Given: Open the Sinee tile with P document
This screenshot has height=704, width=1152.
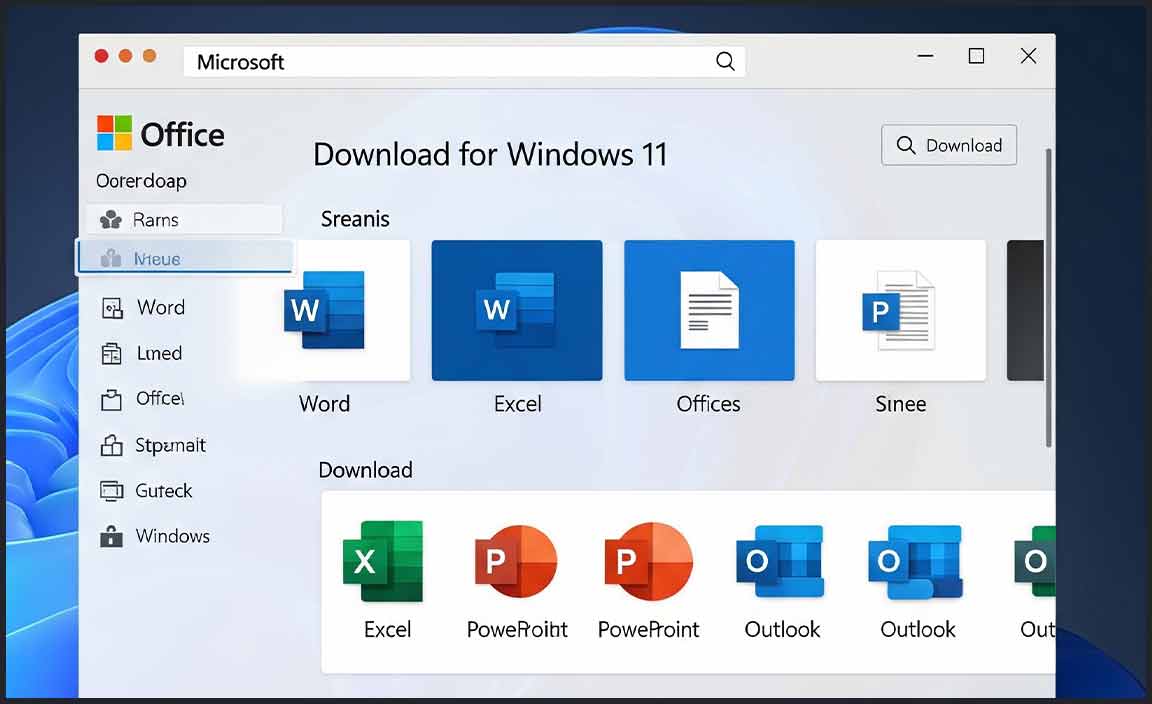Looking at the screenshot, I should pyautogui.click(x=901, y=310).
